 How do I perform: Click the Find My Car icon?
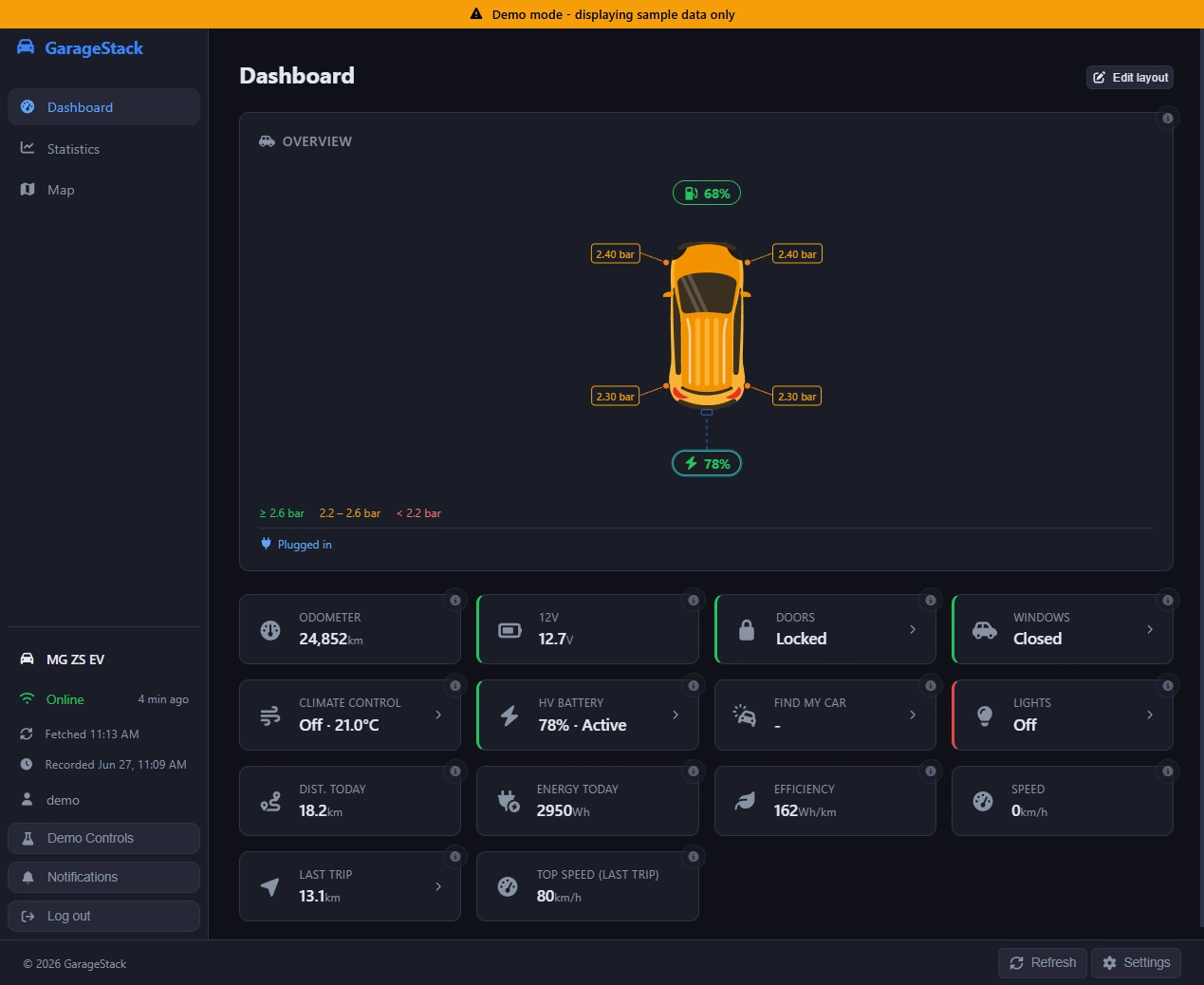[745, 715]
